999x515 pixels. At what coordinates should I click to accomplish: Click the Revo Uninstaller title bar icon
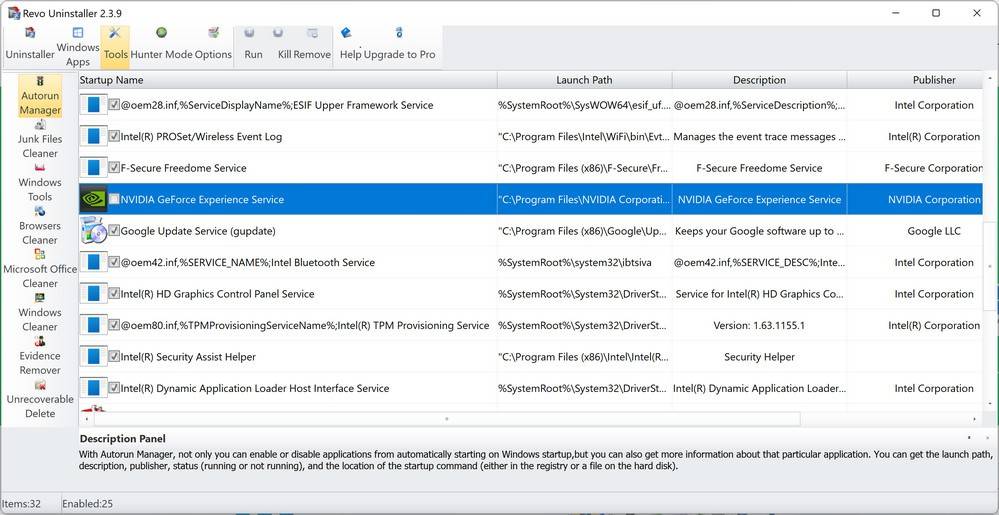[x=14, y=13]
